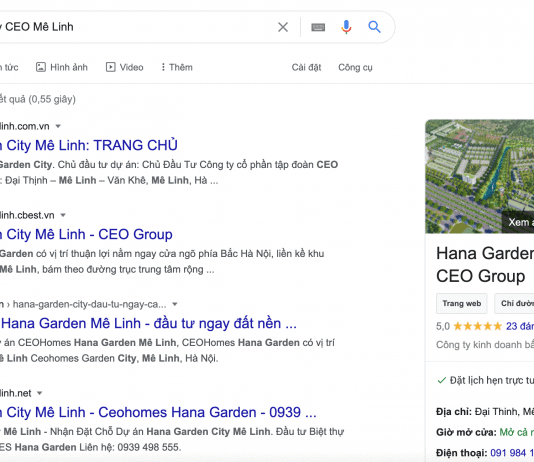Click the Đặt lịch hẹn trực tuyến text

[491, 380]
